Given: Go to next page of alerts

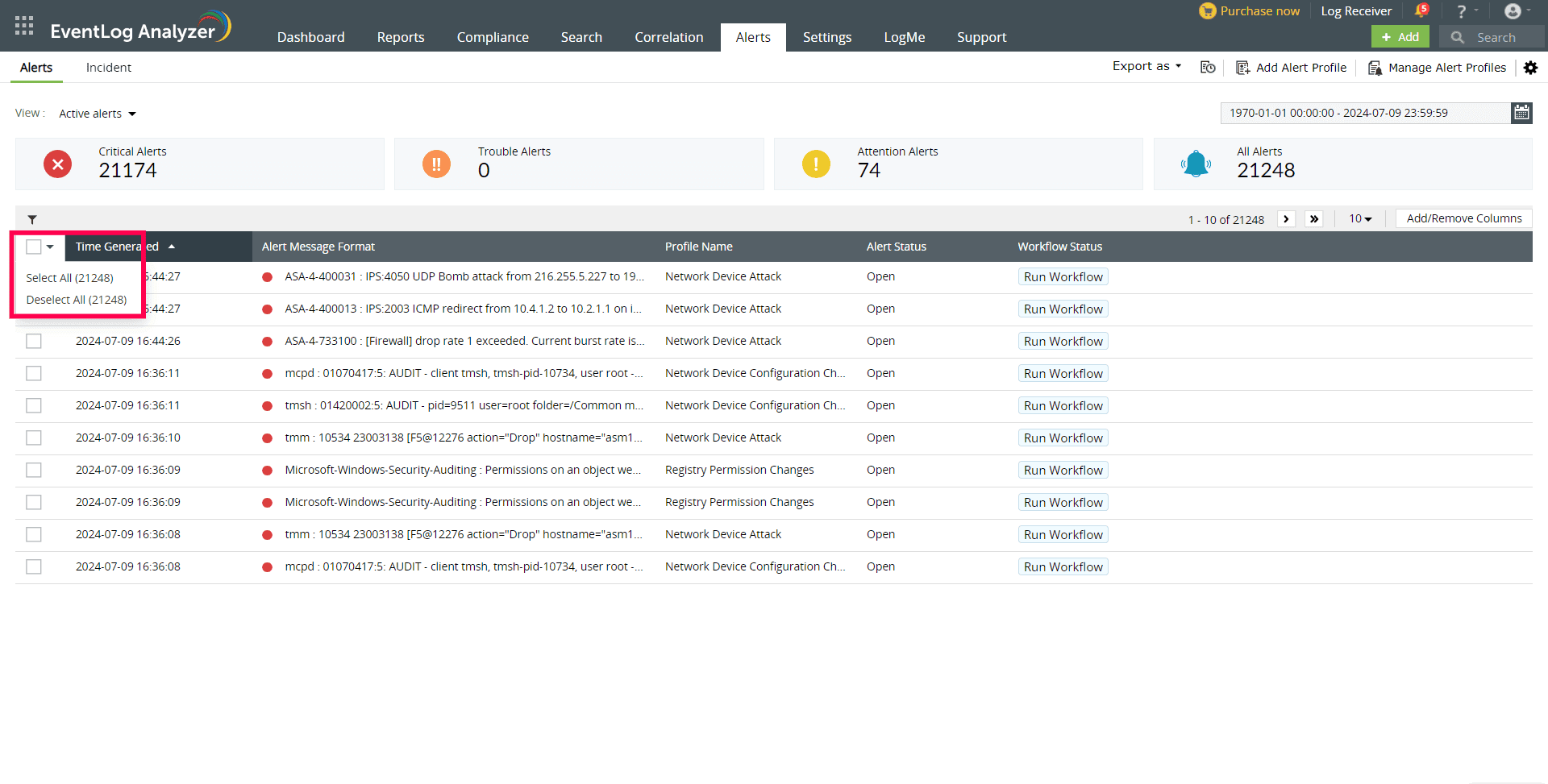Looking at the screenshot, I should tap(1287, 219).
